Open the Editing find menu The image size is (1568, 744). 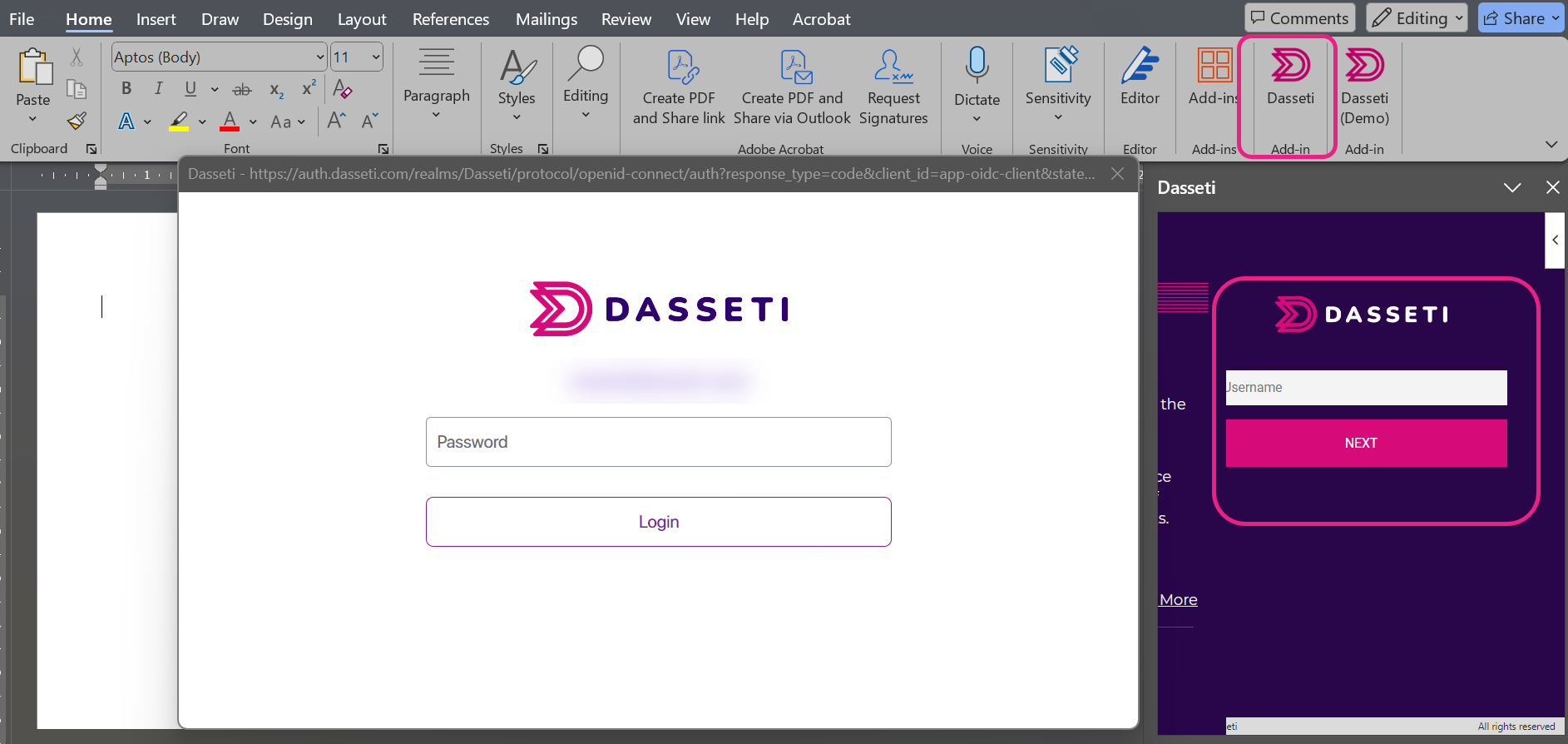click(586, 83)
